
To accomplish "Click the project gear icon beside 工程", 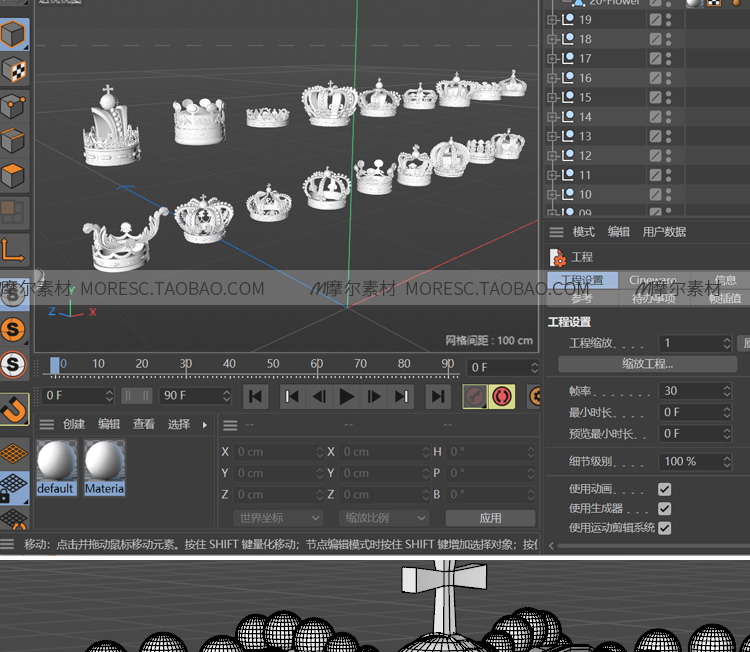I will (x=557, y=257).
